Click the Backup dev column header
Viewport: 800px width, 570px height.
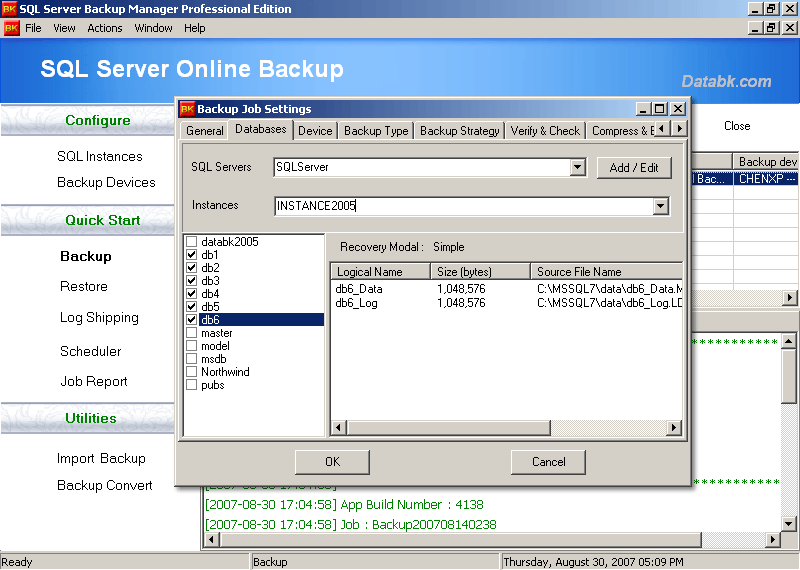pyautogui.click(x=766, y=162)
